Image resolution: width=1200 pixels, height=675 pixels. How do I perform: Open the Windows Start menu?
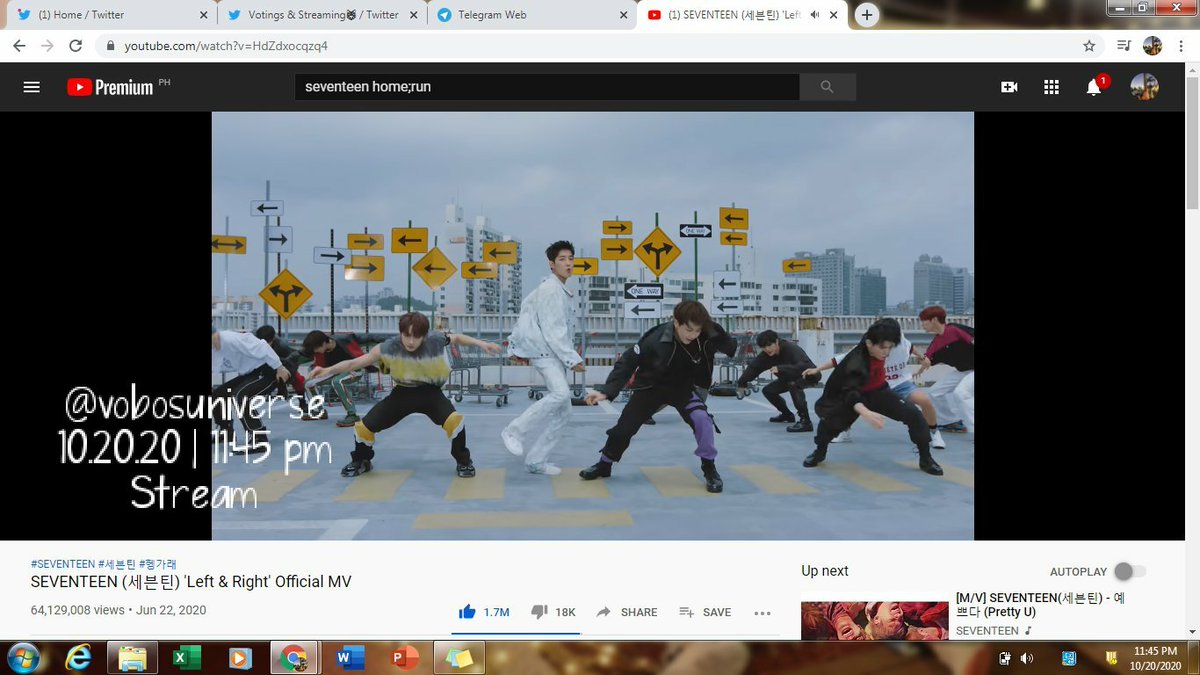pos(22,658)
